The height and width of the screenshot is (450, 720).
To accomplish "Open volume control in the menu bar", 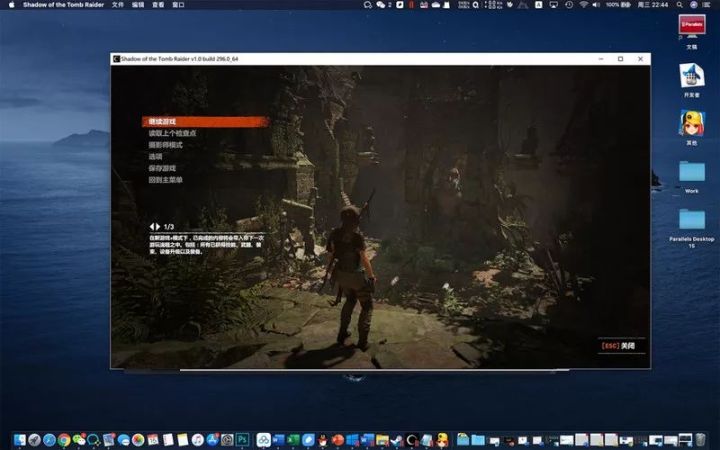I will click(596, 5).
